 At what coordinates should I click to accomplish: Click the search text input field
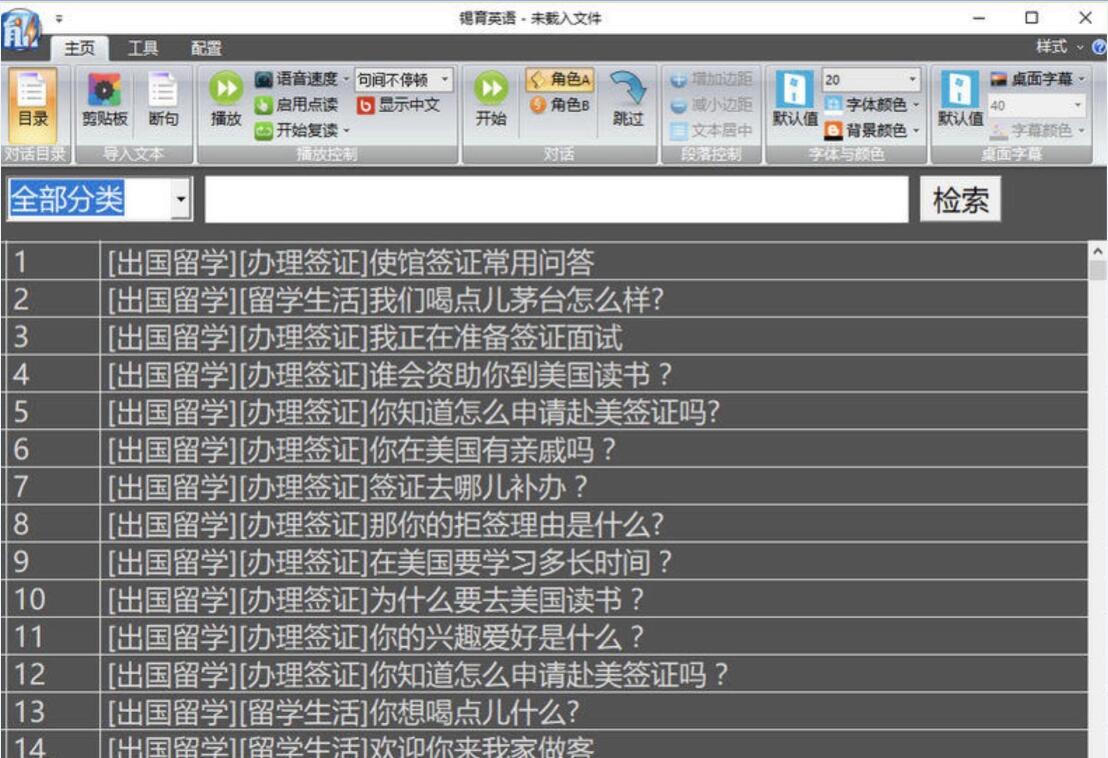[556, 199]
